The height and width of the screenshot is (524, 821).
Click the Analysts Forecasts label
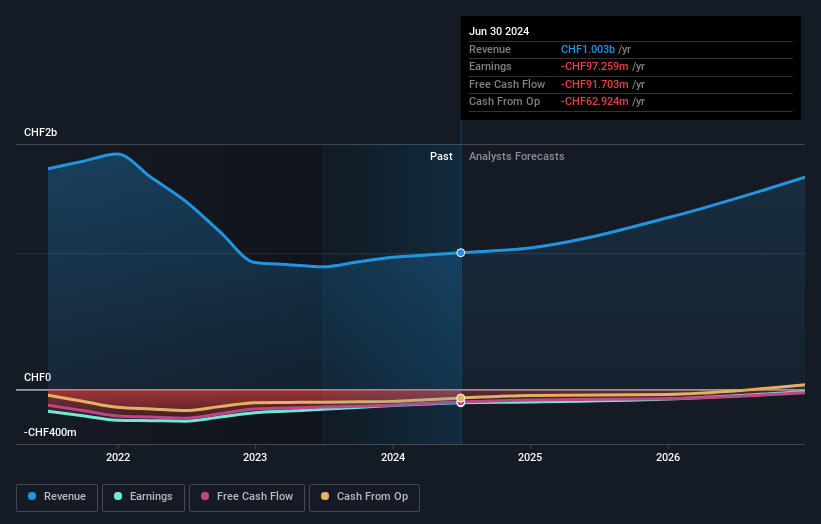click(x=517, y=157)
